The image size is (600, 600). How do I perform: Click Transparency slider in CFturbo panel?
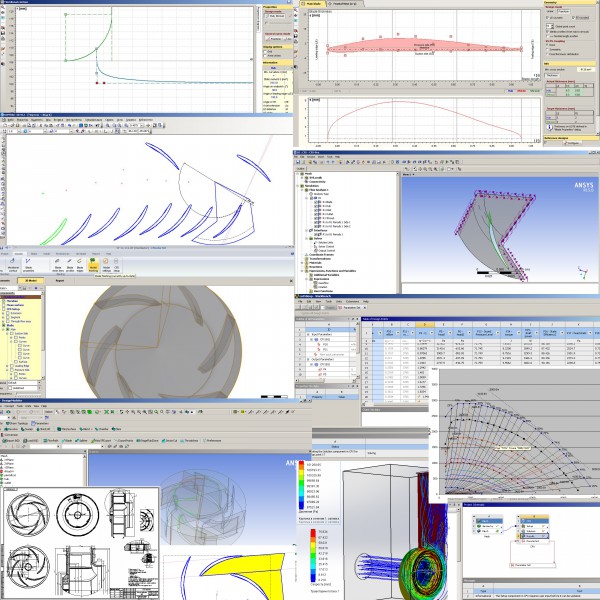[29, 394]
